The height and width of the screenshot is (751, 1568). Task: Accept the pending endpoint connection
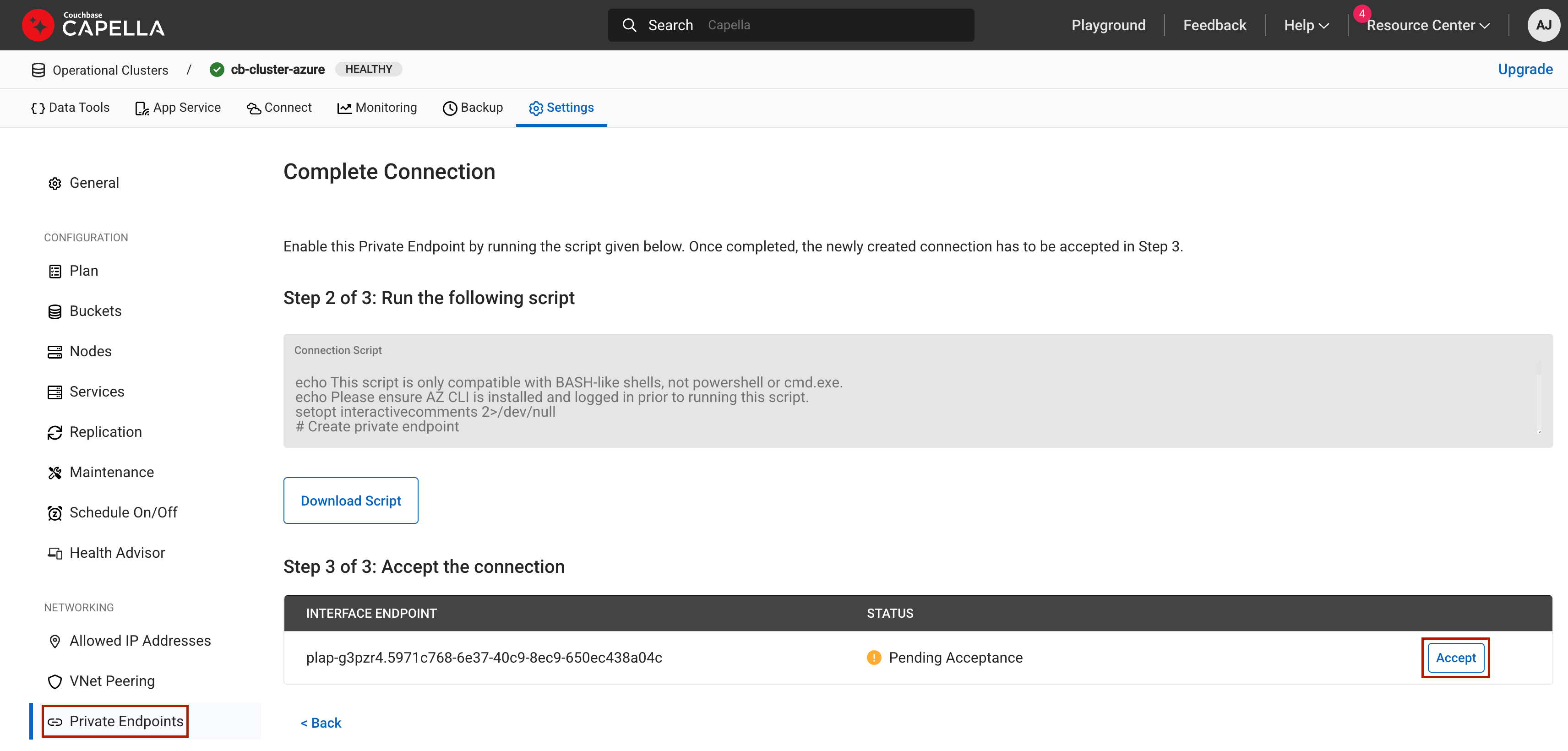coord(1455,657)
